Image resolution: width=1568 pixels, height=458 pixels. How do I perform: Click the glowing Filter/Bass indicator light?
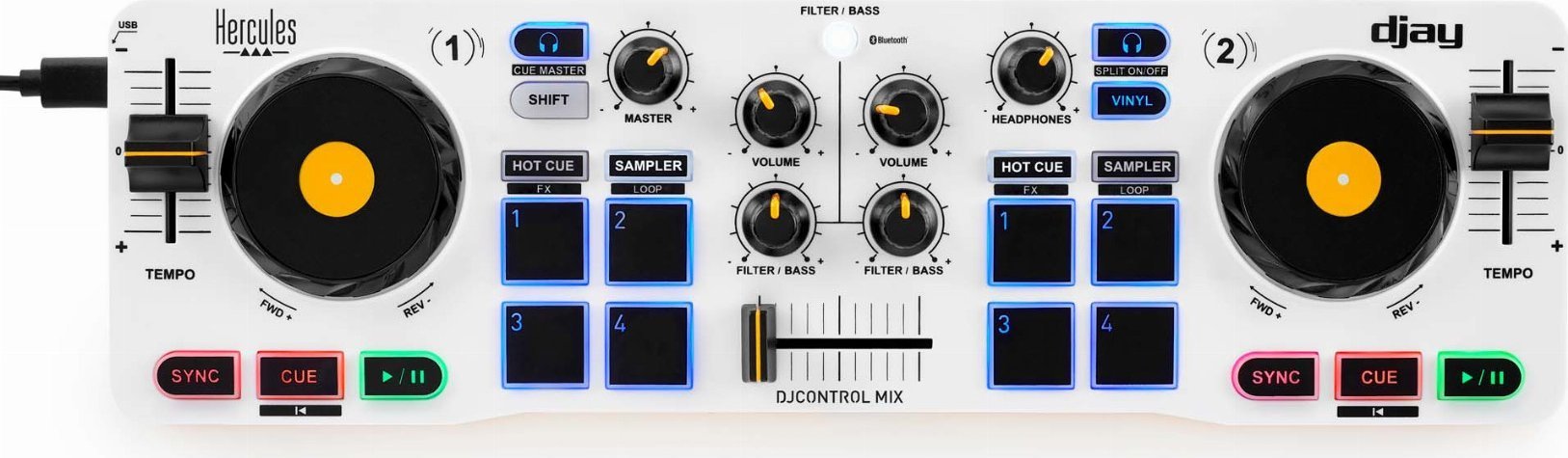pos(839,40)
